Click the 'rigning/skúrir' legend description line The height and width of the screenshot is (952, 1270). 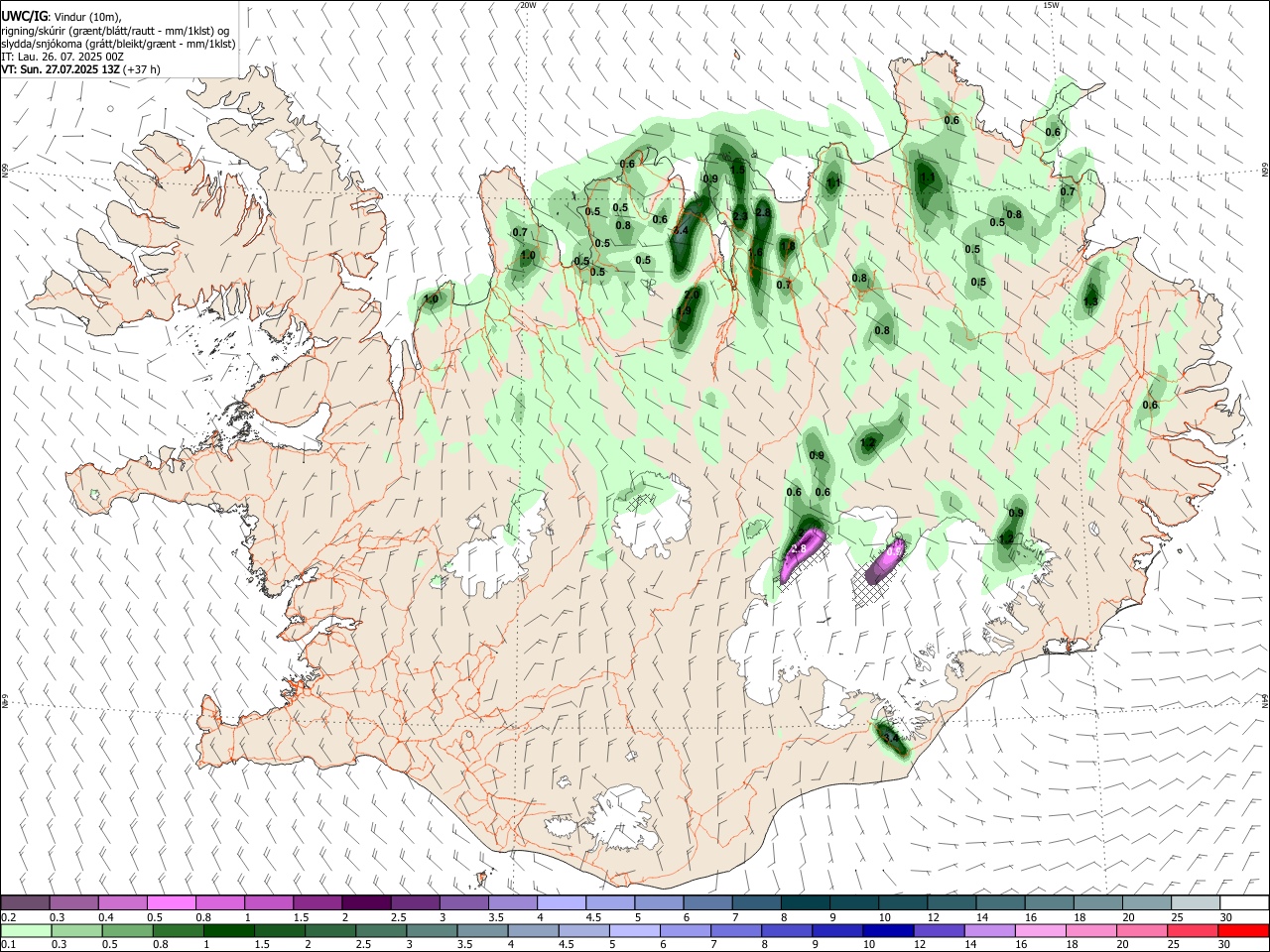115,31
